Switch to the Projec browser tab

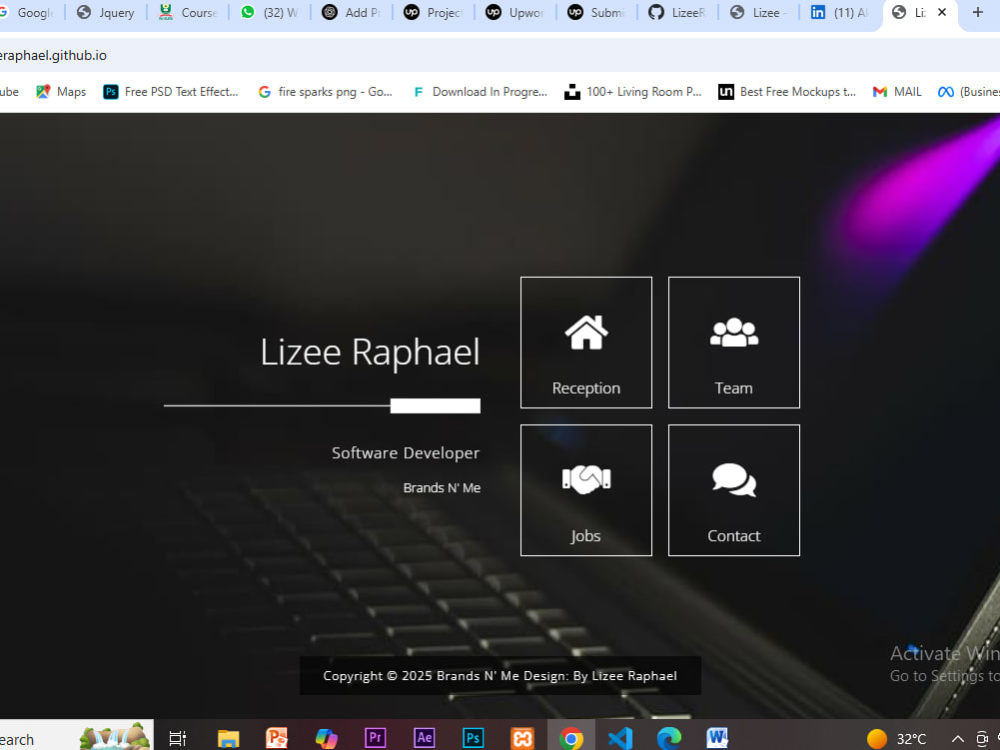pyautogui.click(x=433, y=13)
